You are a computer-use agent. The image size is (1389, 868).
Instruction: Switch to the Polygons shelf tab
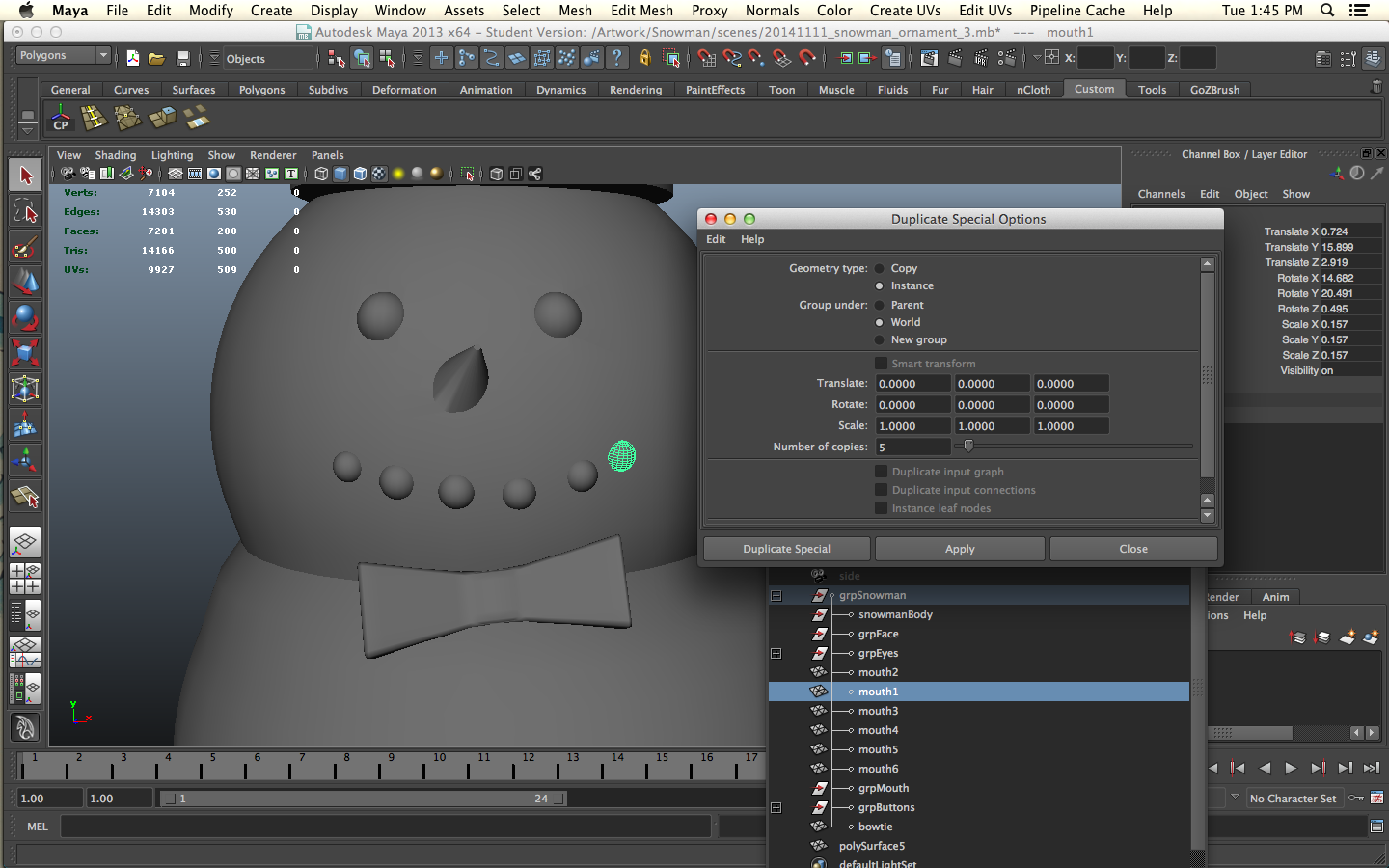tap(262, 90)
